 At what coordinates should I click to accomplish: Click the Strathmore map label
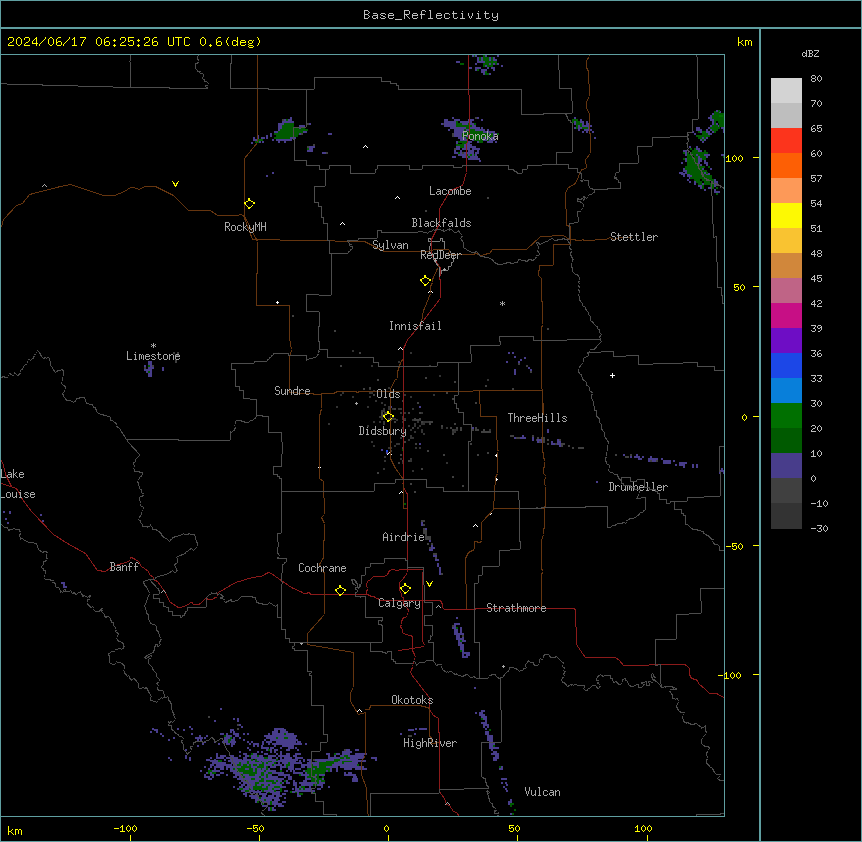point(516,608)
